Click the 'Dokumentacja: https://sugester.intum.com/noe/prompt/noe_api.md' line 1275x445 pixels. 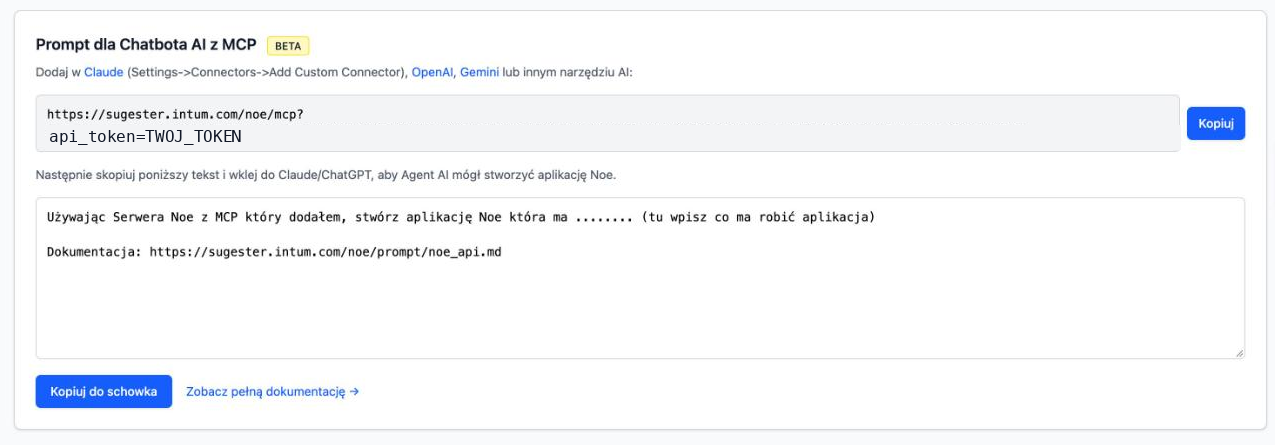pyautogui.click(x=274, y=252)
